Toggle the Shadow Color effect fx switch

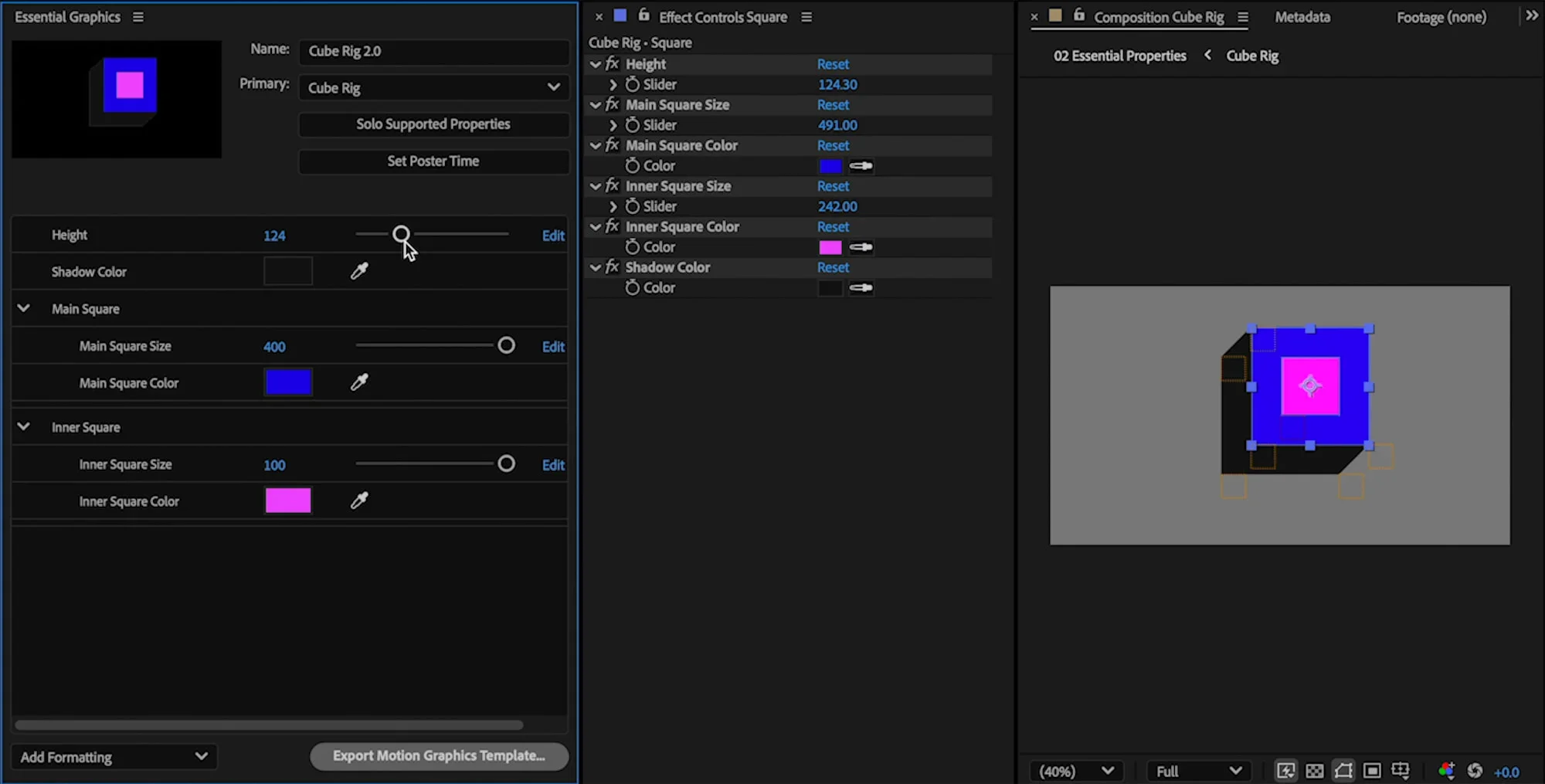tap(613, 267)
